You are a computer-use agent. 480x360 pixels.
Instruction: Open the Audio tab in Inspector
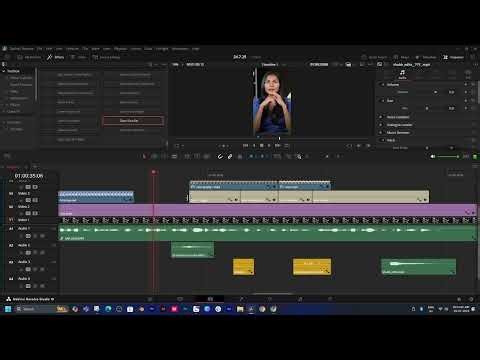[x=402, y=74]
